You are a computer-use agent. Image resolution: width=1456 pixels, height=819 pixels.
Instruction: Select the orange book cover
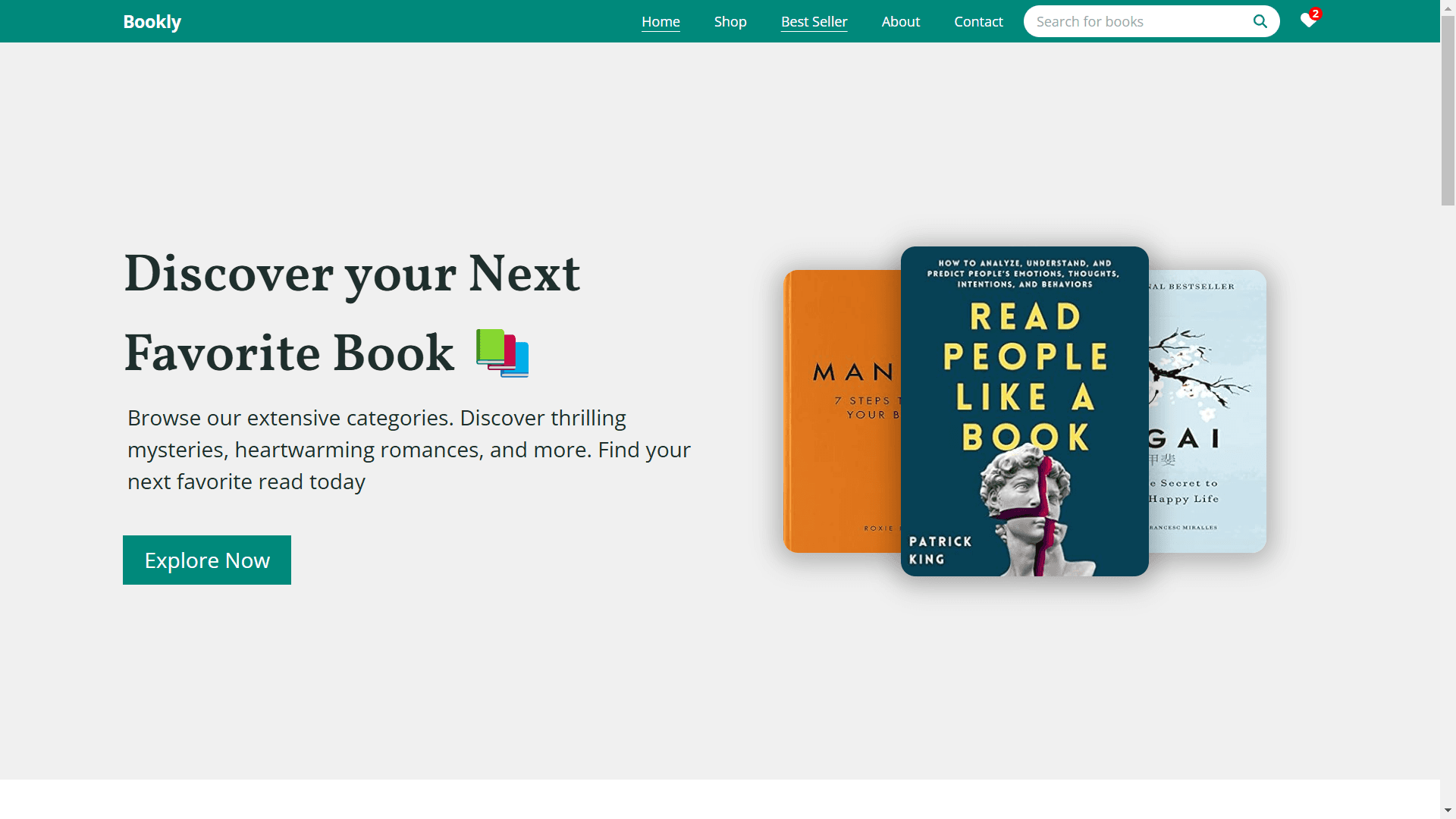842,411
